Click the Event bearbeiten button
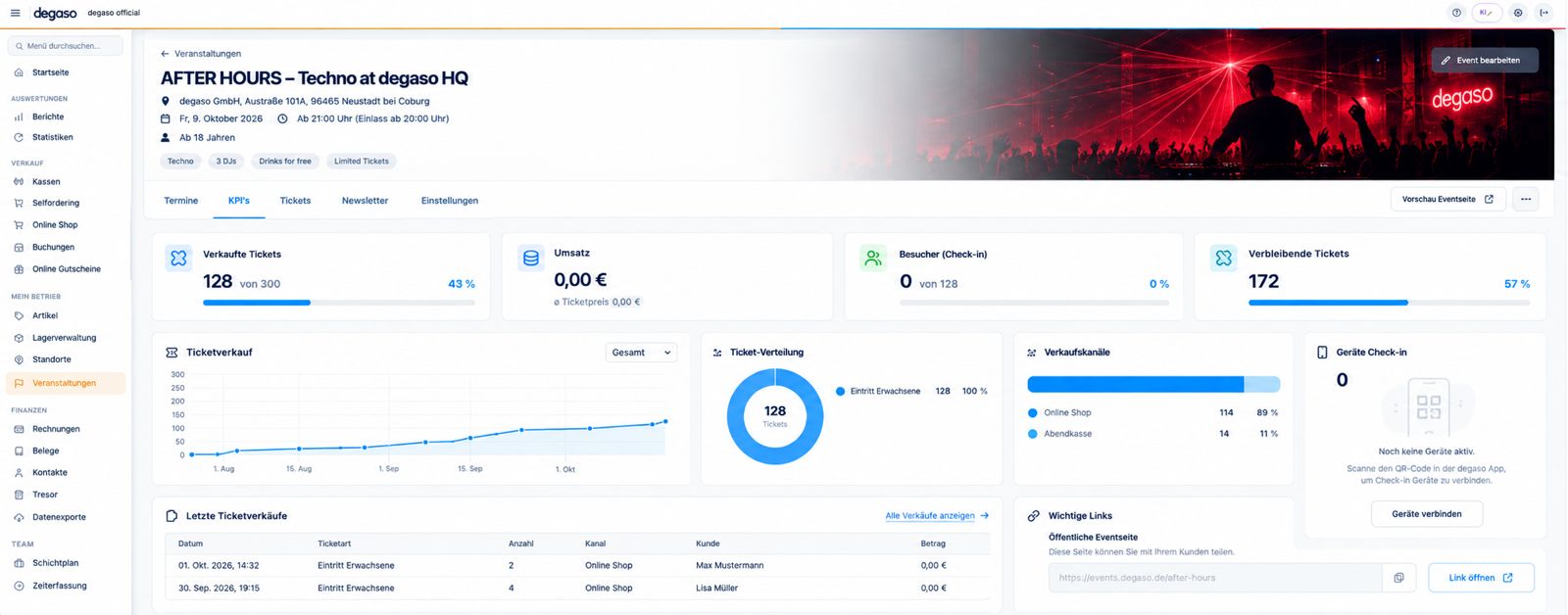Screen dimensions: 1568x615 point(1485,61)
